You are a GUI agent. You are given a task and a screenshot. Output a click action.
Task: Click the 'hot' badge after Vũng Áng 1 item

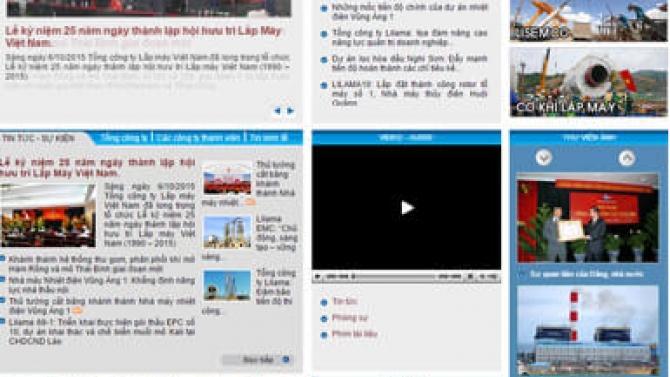[x=78, y=311]
